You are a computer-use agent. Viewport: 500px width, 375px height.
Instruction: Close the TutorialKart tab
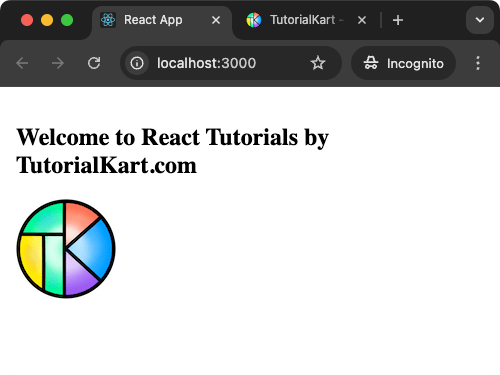pyautogui.click(x=362, y=20)
